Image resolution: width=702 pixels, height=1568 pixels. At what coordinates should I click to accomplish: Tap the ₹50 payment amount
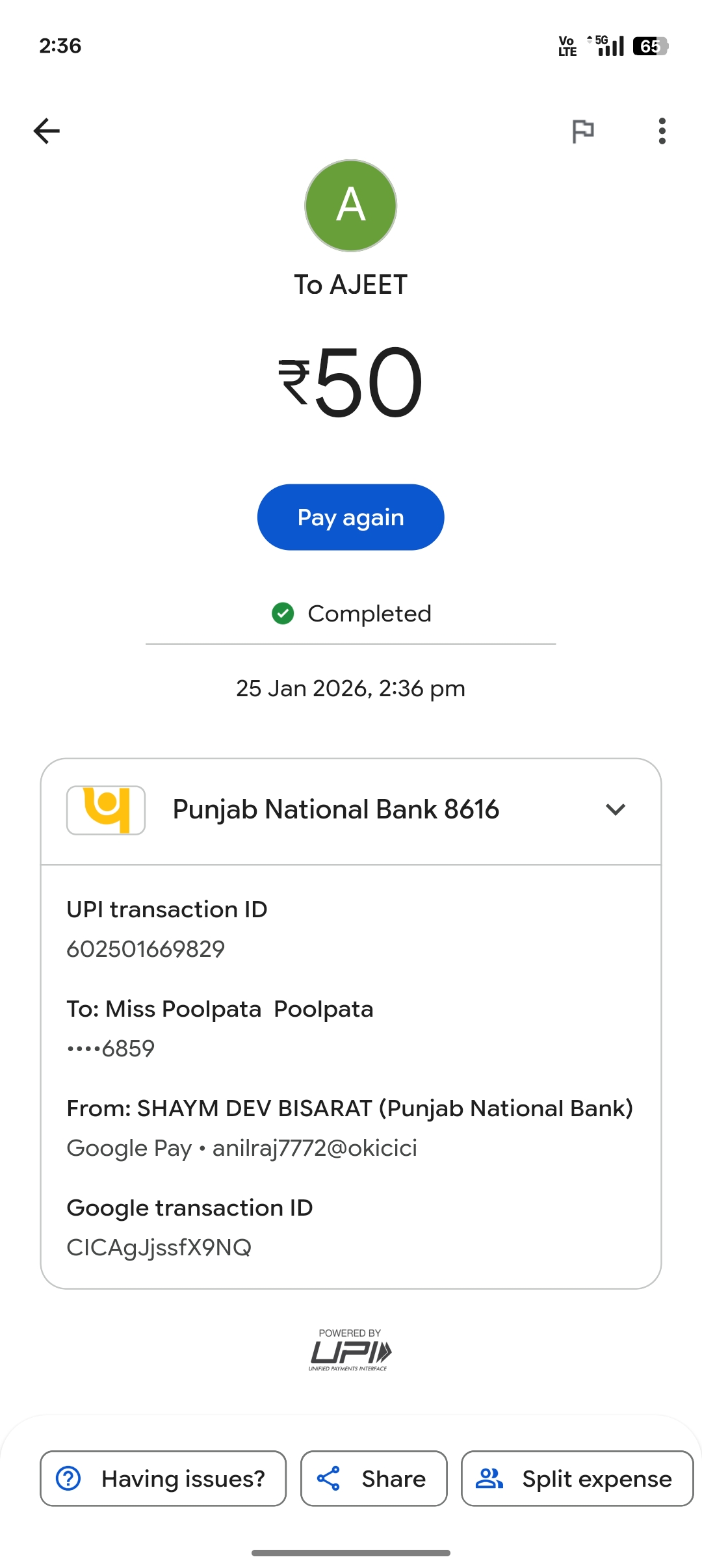(351, 382)
